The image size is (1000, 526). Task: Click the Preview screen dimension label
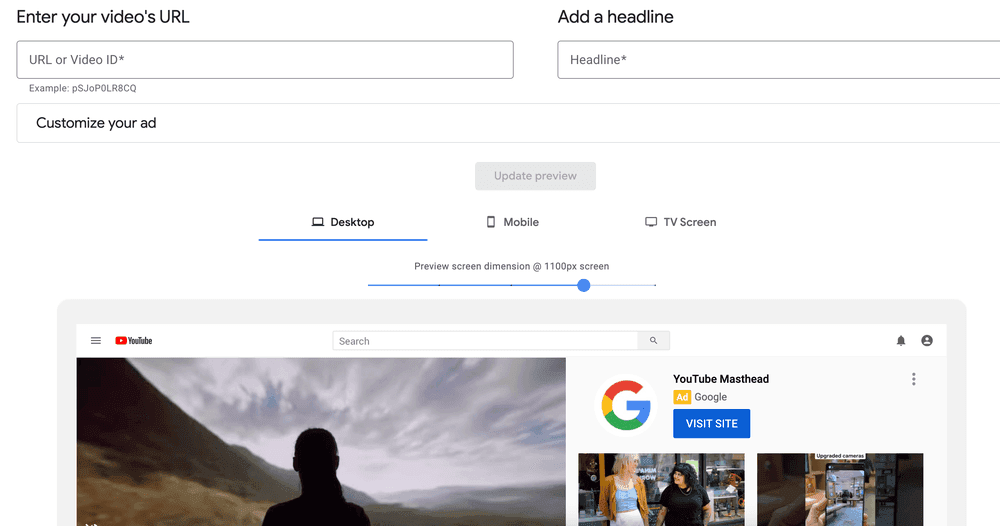[511, 266]
